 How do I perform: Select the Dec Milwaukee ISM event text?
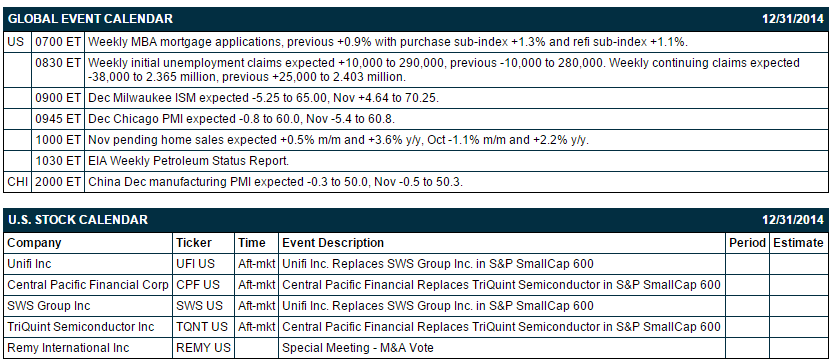click(263, 98)
